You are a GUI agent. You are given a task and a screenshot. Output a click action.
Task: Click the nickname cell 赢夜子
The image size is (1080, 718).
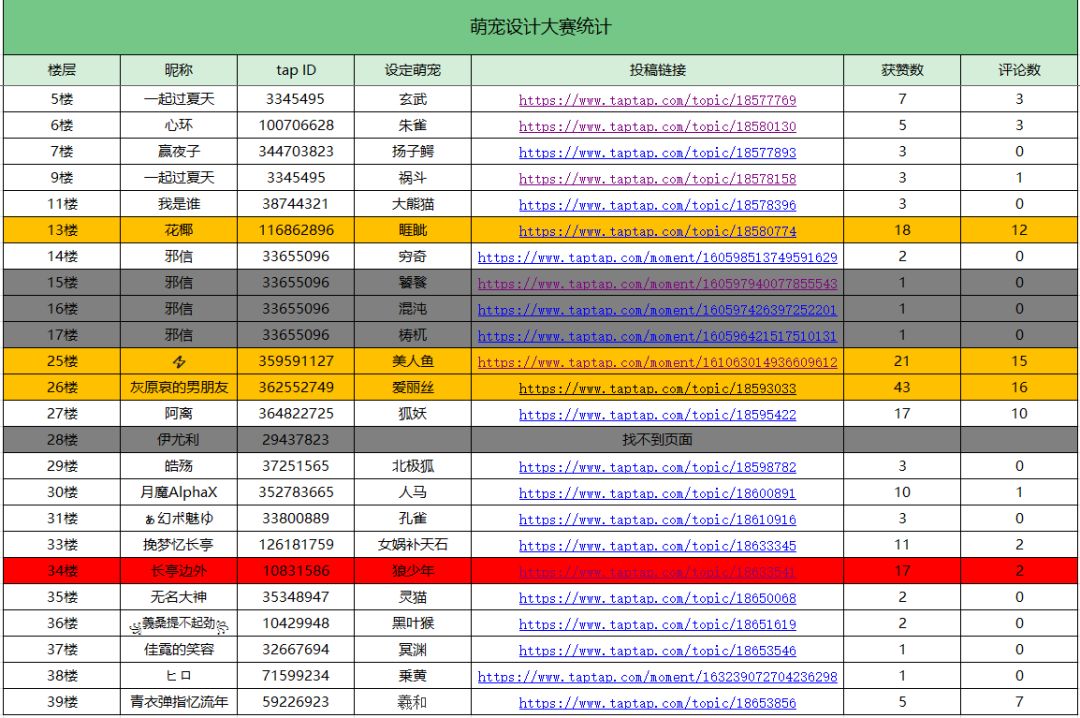(179, 152)
